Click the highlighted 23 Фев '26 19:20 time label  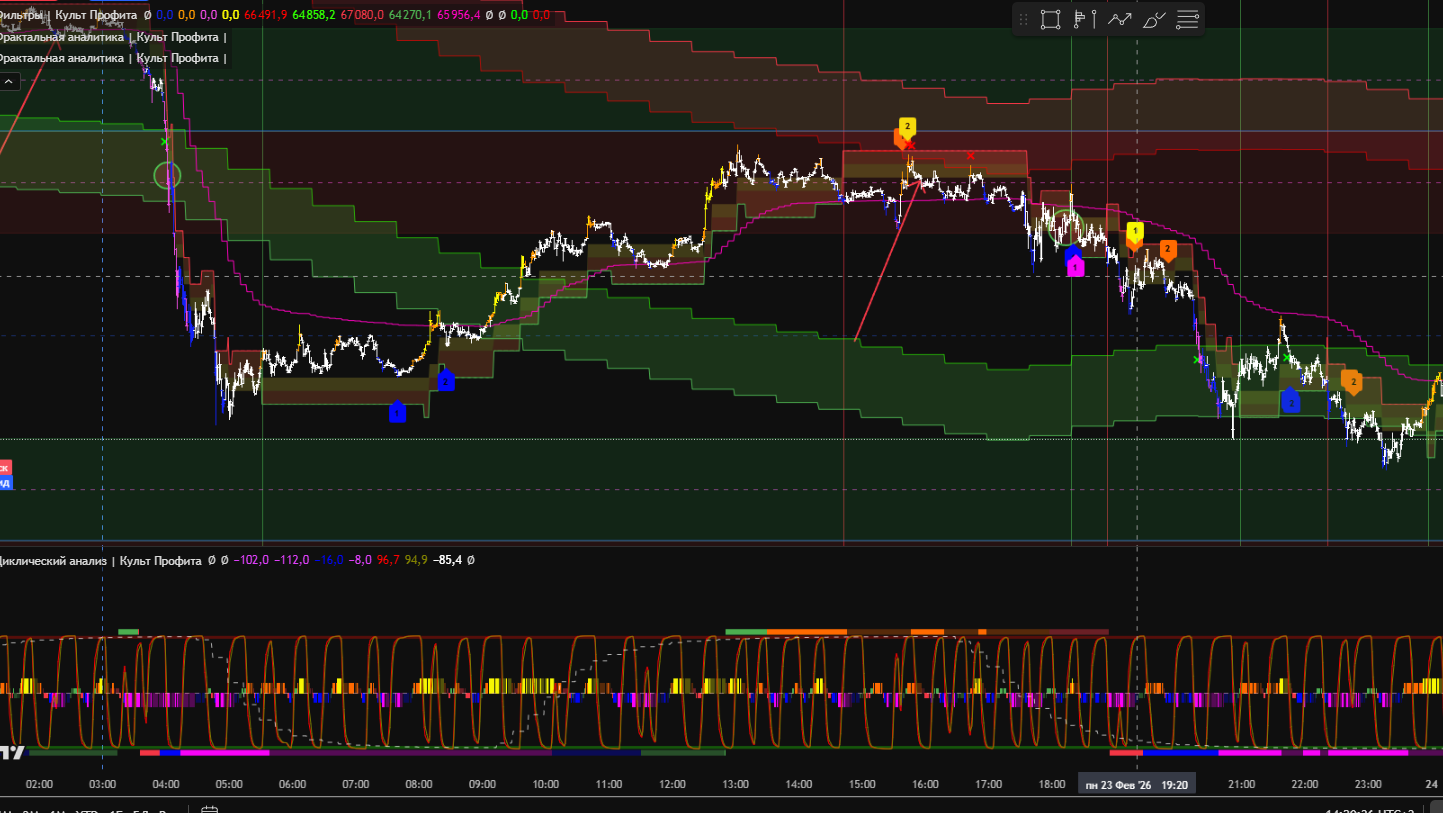(x=1136, y=785)
